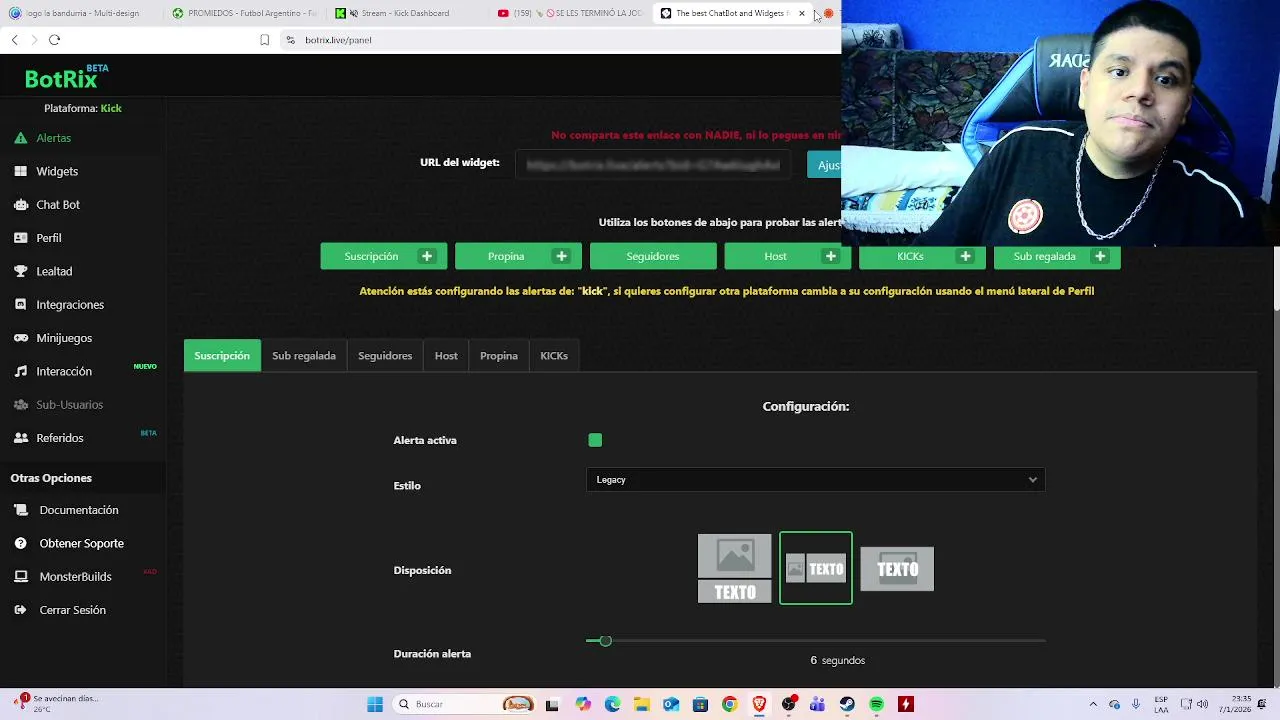Select text-only Disposición layout

[x=897, y=568]
